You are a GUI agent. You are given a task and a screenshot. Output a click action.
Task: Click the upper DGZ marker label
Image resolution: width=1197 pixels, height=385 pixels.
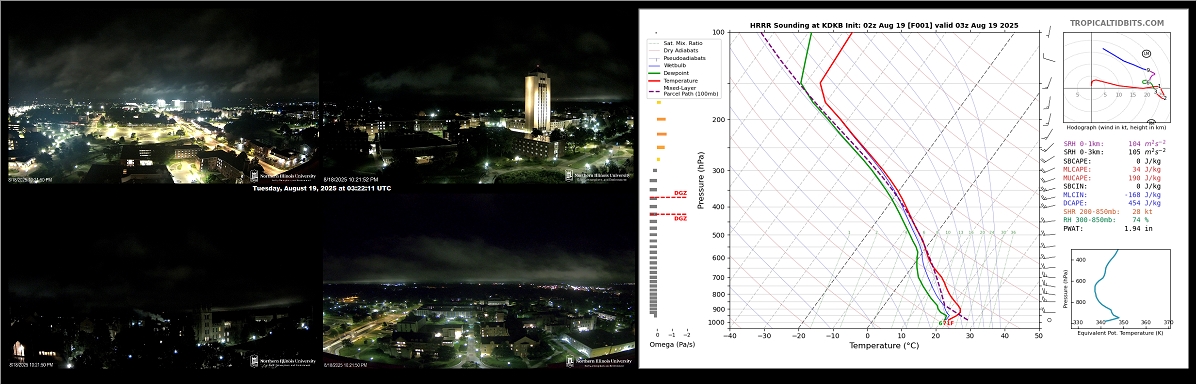pyautogui.click(x=679, y=193)
